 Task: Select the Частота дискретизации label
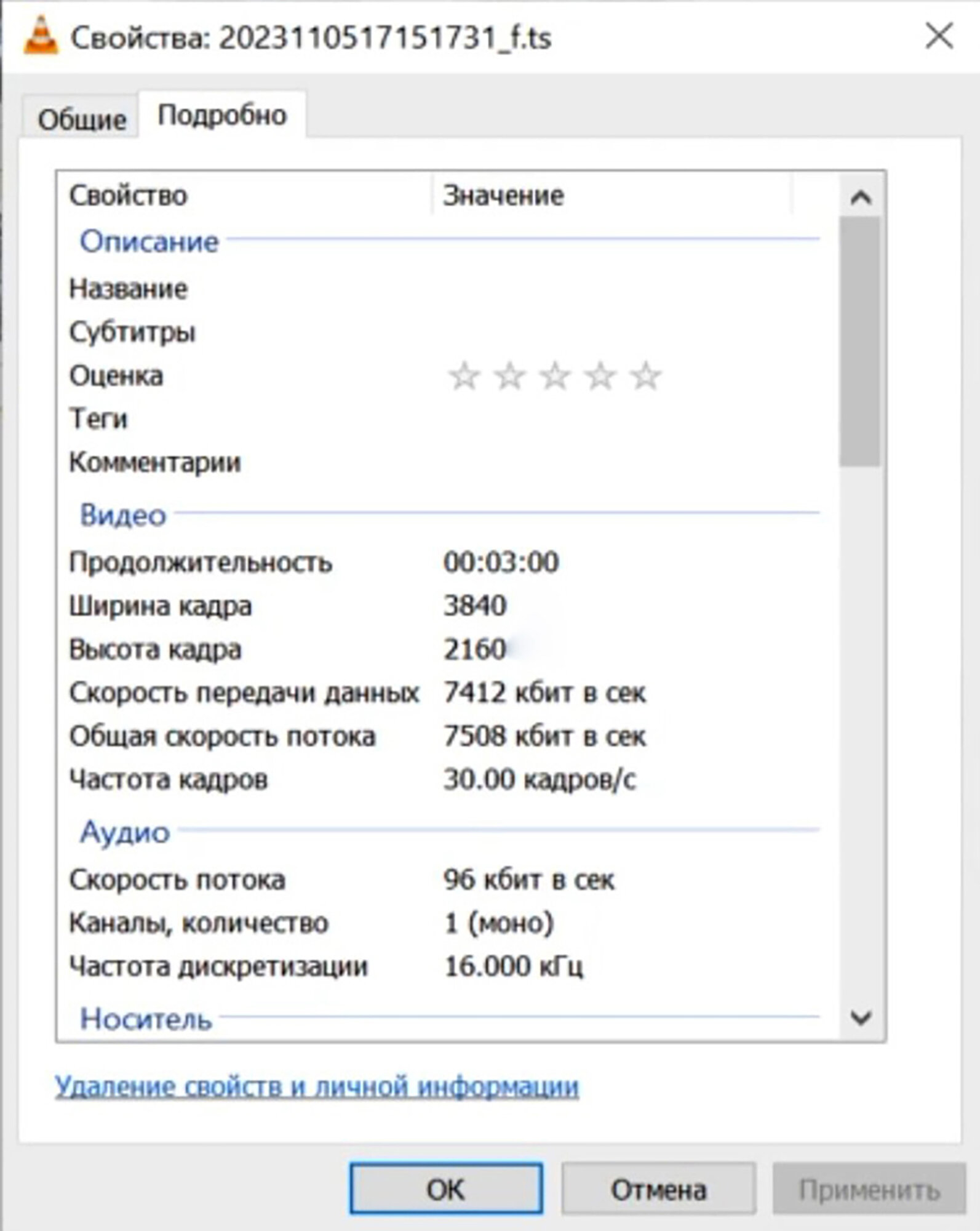[x=218, y=966]
